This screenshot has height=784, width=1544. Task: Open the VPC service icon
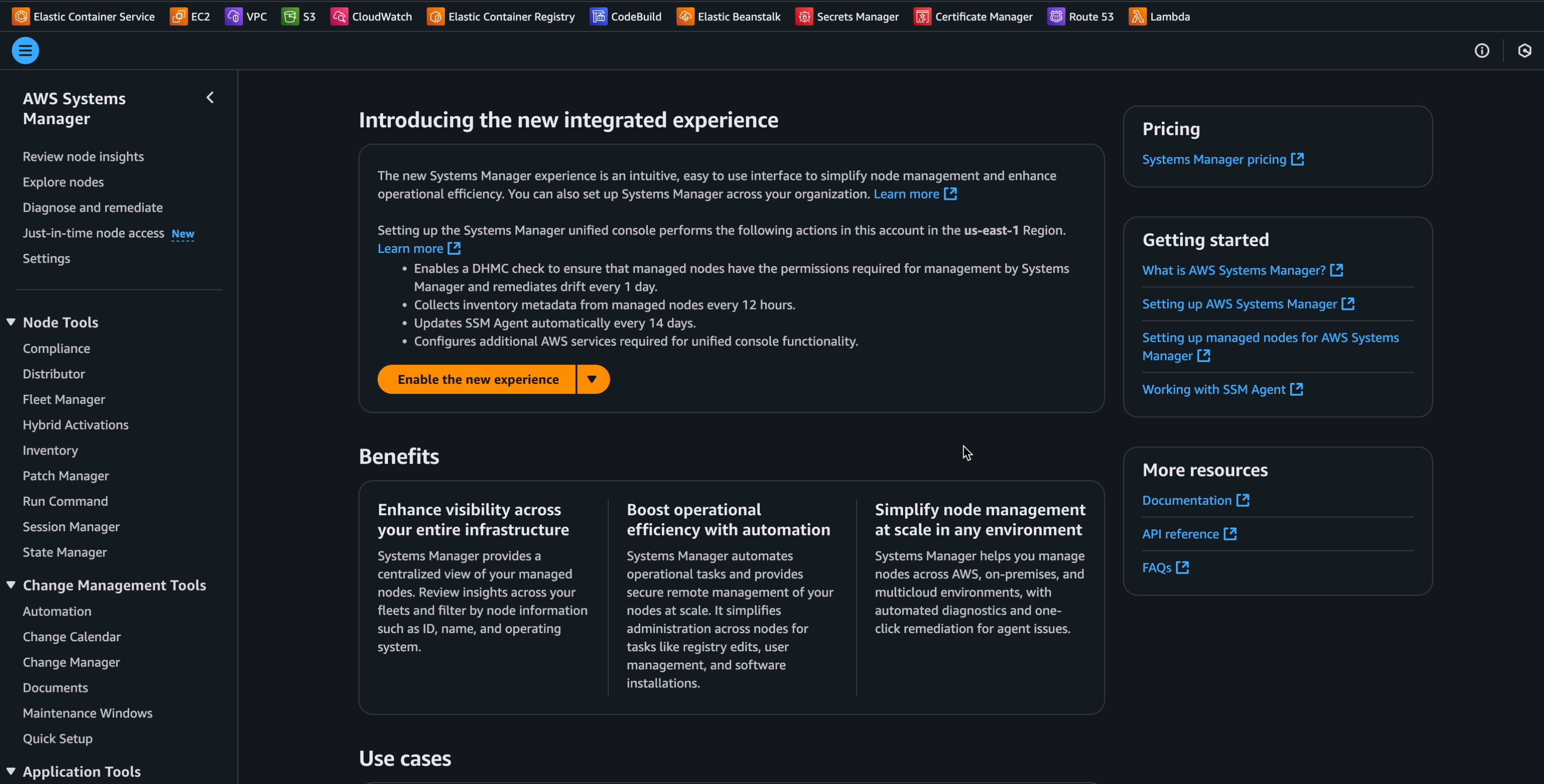tap(233, 16)
